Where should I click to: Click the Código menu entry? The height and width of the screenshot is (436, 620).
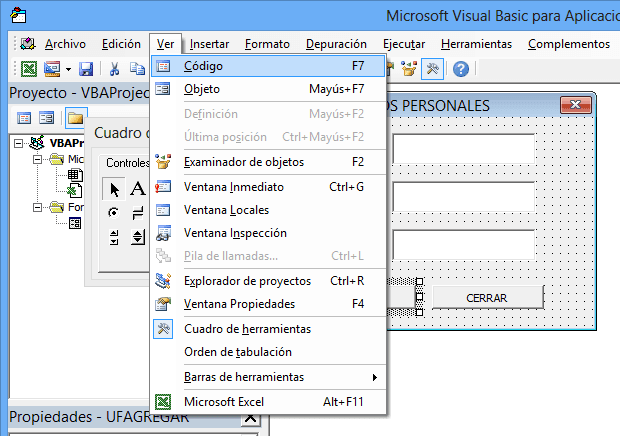[x=268, y=66]
